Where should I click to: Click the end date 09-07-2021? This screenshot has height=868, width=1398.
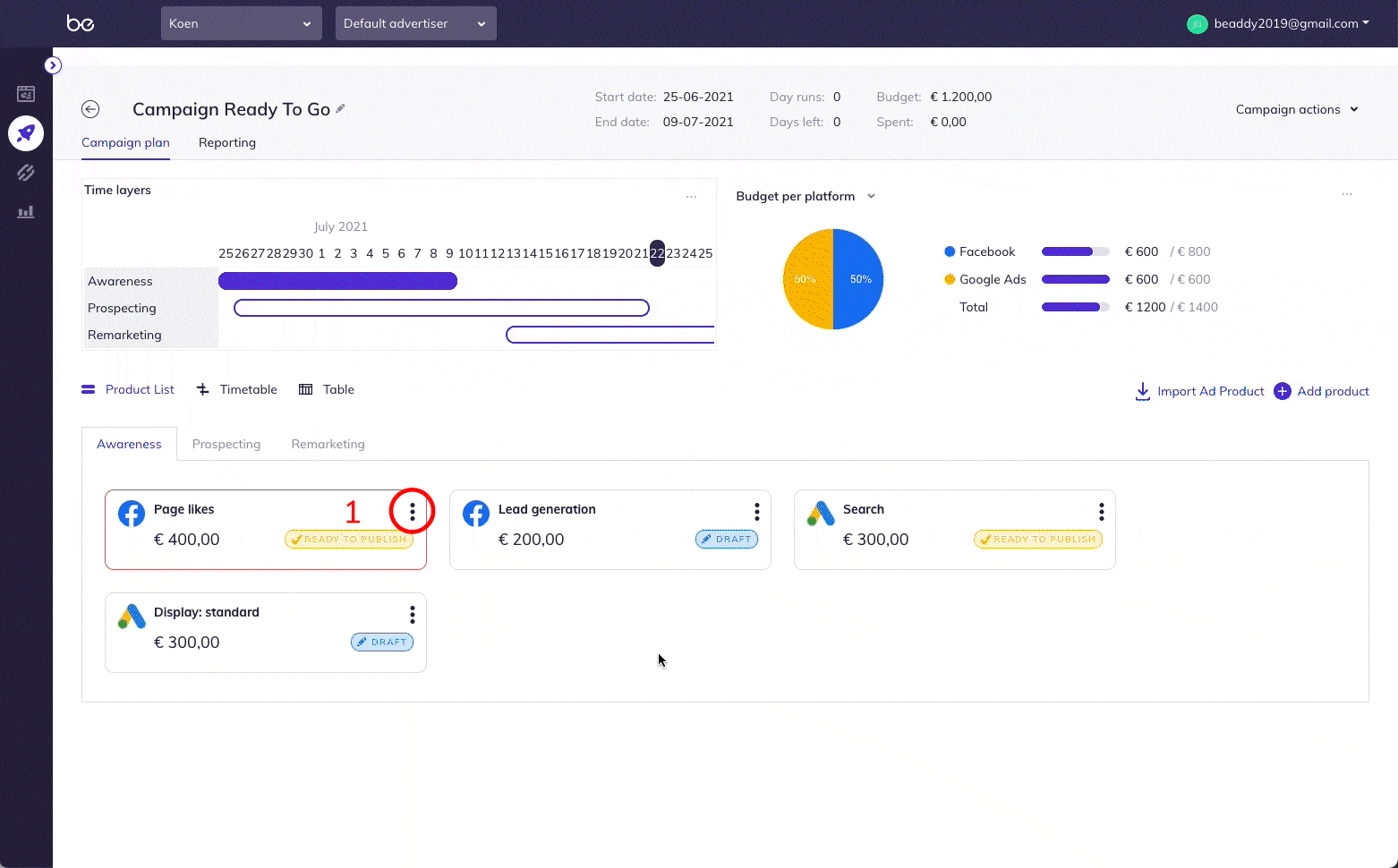pyautogui.click(x=698, y=122)
